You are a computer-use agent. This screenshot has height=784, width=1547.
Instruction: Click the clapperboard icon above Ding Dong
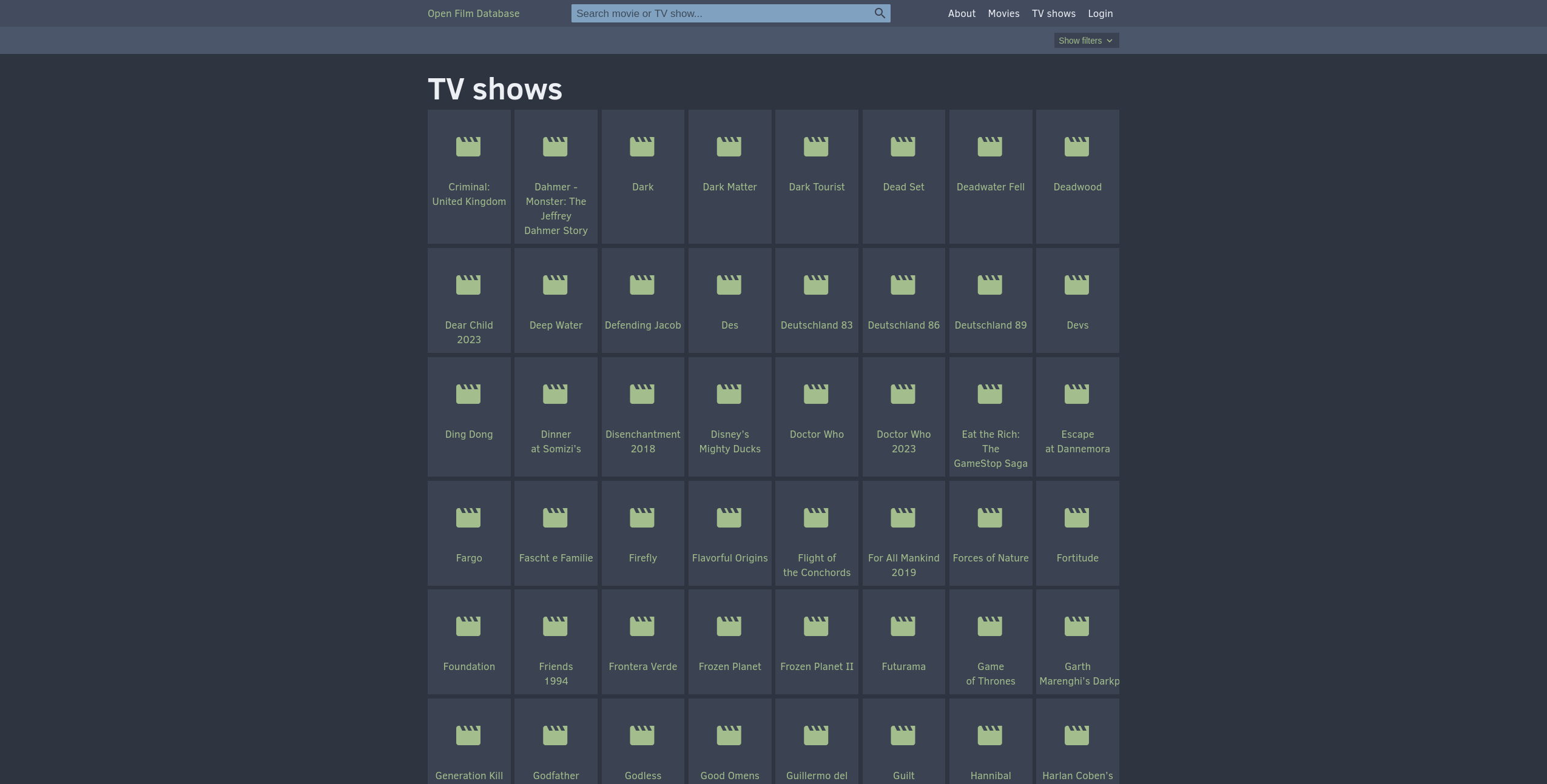(468, 394)
